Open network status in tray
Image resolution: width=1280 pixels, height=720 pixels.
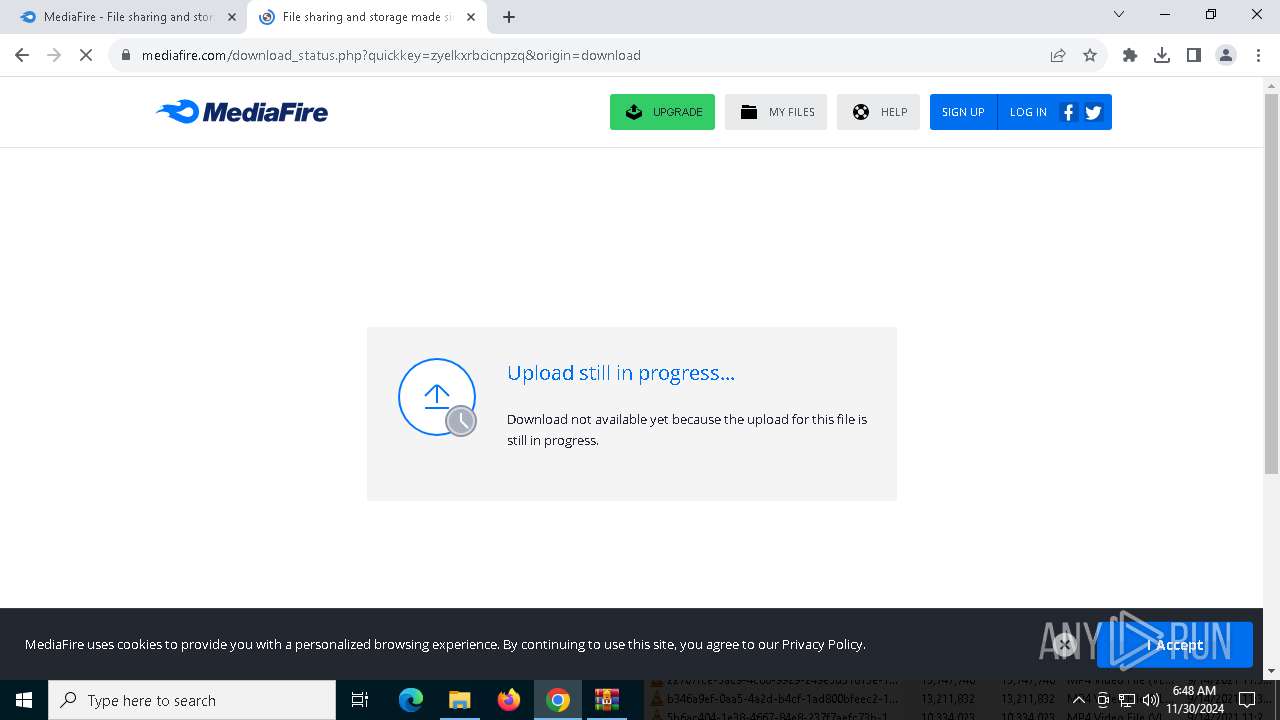click(1126, 700)
